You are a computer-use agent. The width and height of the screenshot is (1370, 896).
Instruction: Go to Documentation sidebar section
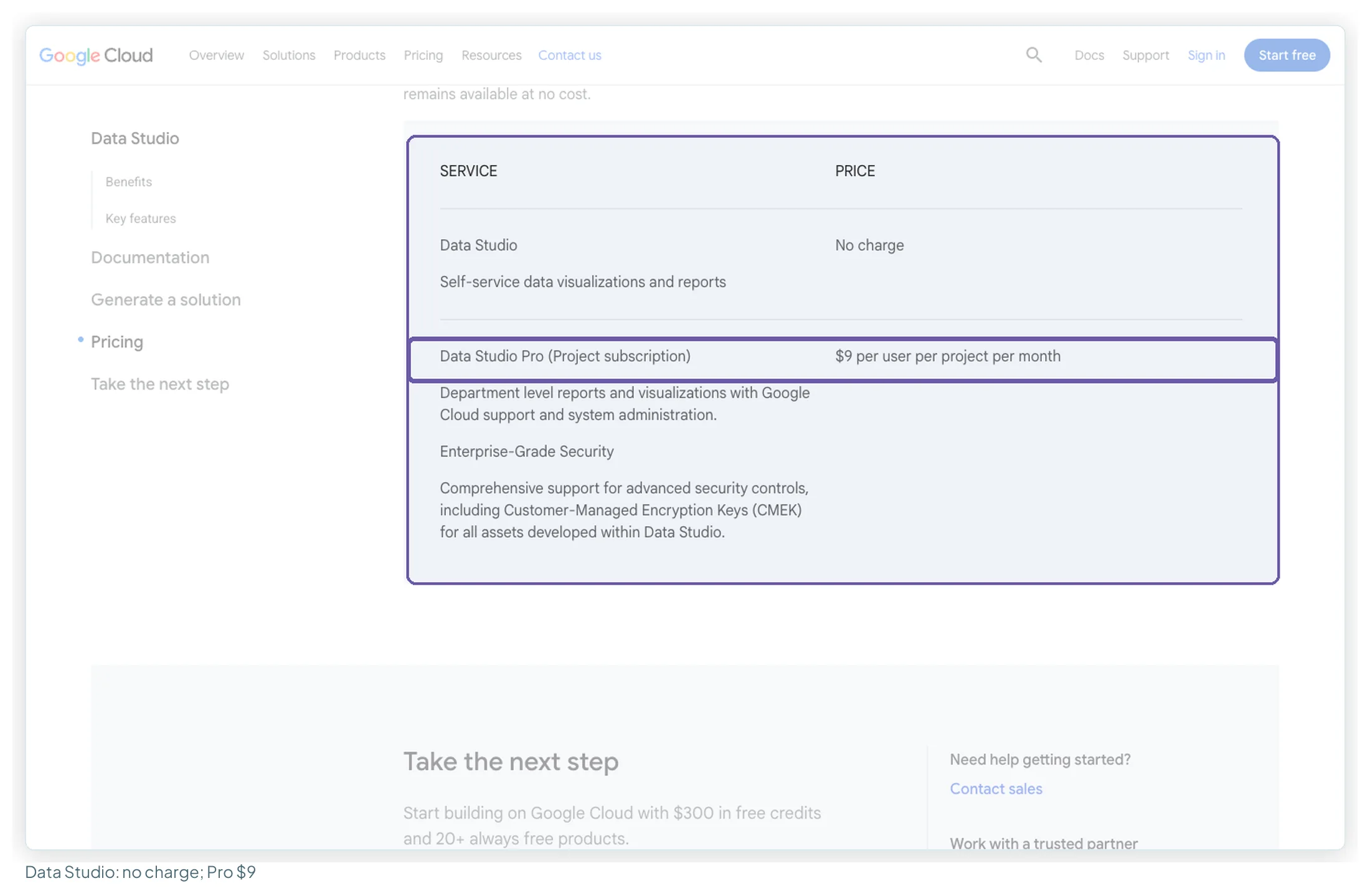coord(150,258)
